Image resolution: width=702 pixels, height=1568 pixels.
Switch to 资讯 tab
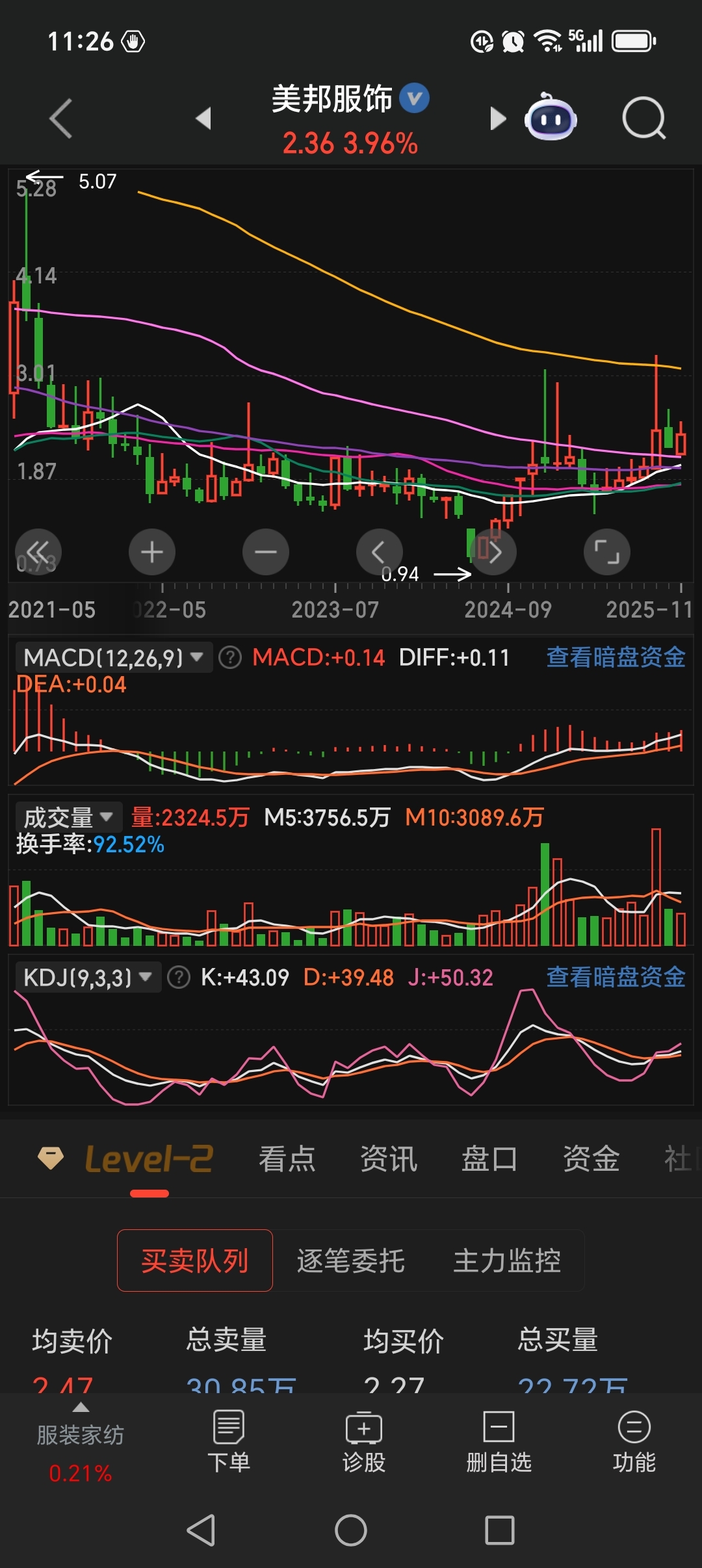(388, 1159)
